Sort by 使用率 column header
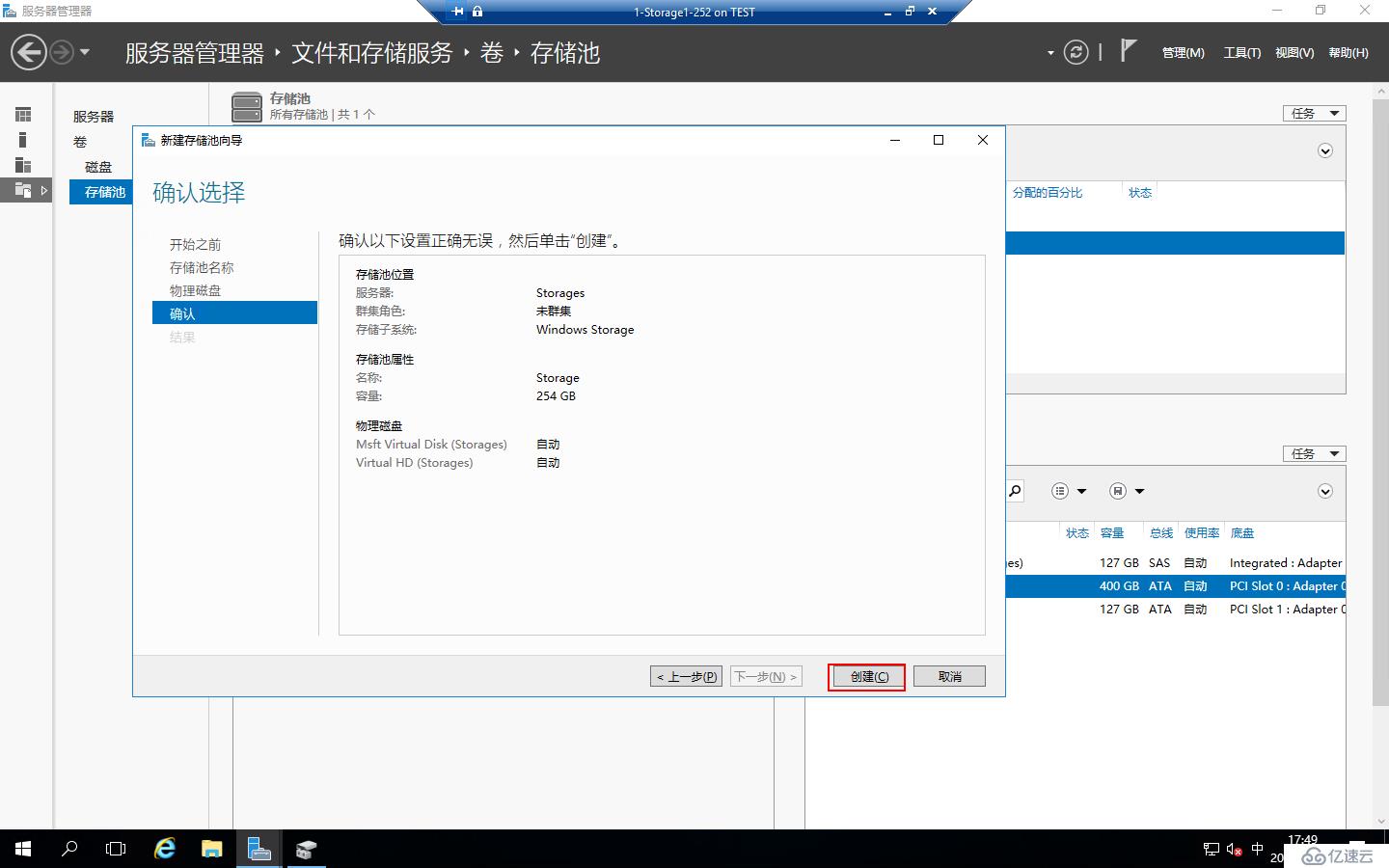This screenshot has width=1389, height=868. tap(1202, 533)
